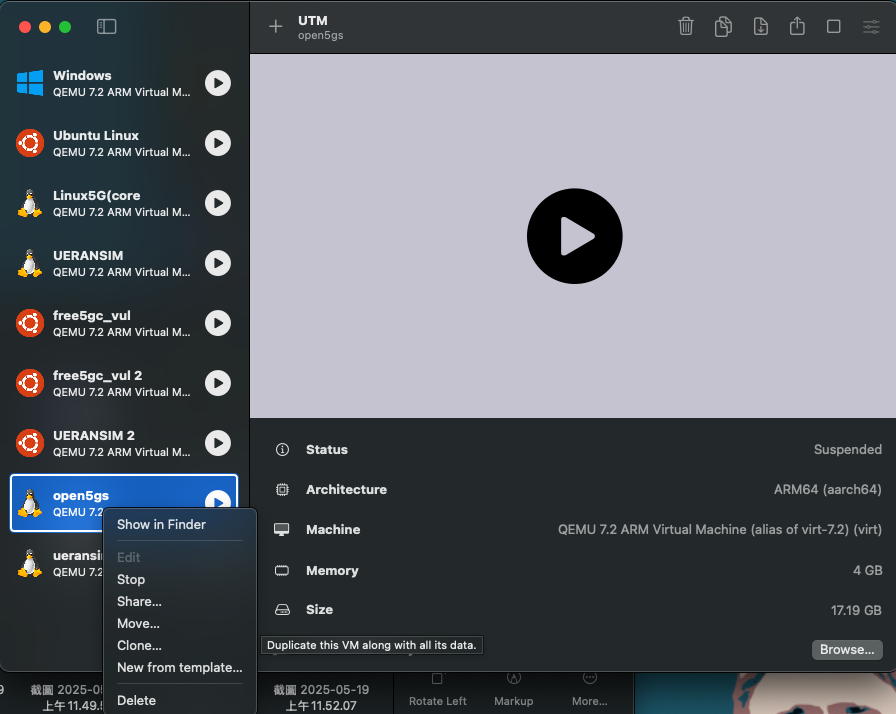Select the free5gc_vul VM name text
This screenshot has width=896, height=714.
tap(92, 315)
